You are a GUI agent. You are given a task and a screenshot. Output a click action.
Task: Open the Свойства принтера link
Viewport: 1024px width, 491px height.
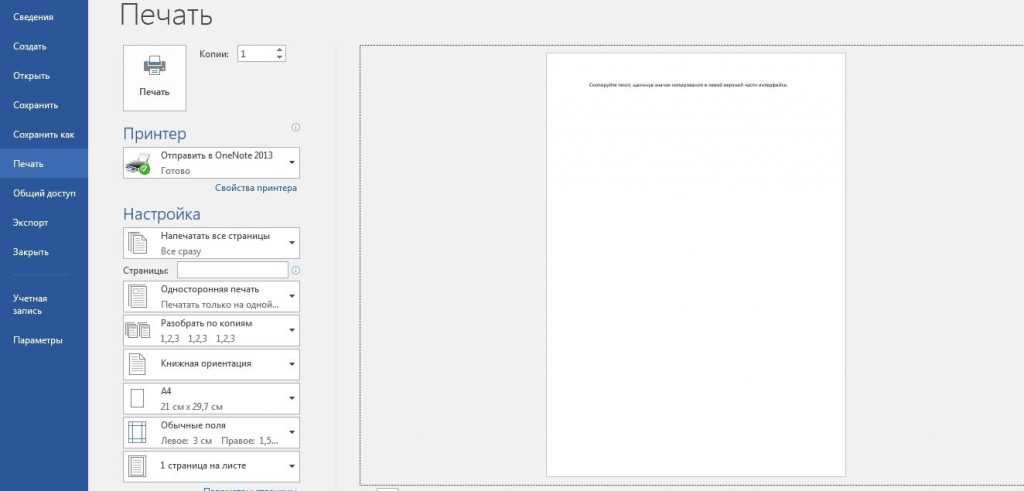point(255,188)
